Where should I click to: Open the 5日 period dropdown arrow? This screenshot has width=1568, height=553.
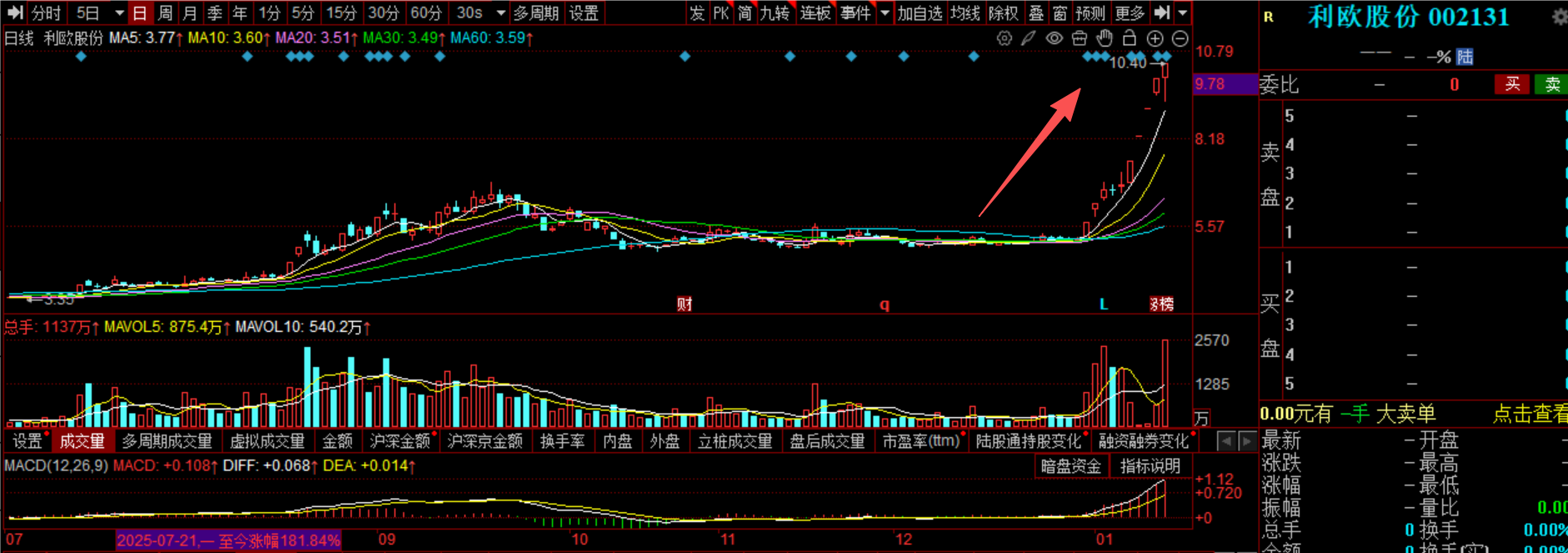pyautogui.click(x=119, y=13)
